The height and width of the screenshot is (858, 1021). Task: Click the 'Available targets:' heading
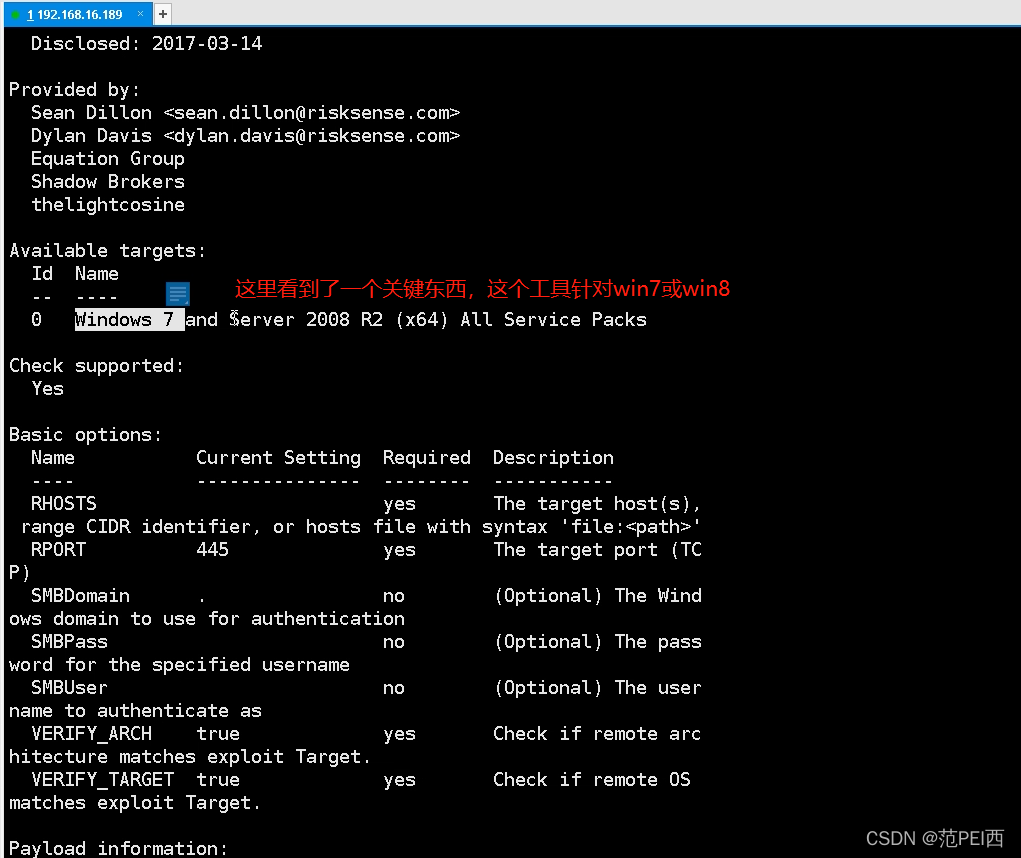pyautogui.click(x=107, y=251)
